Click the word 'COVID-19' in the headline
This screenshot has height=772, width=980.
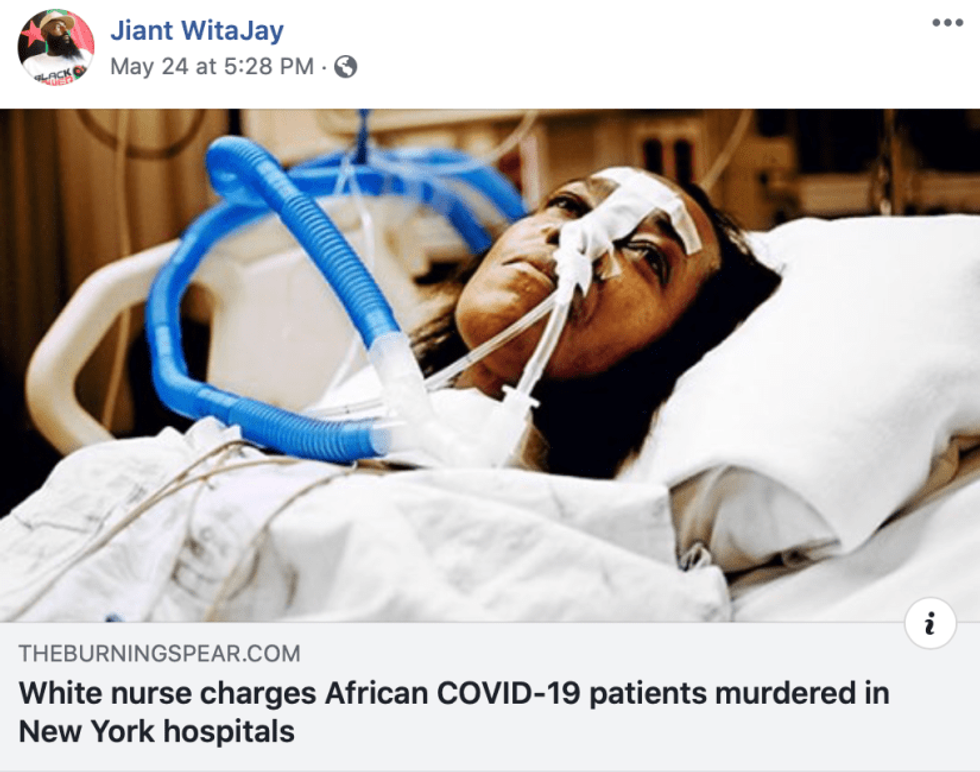[509, 693]
